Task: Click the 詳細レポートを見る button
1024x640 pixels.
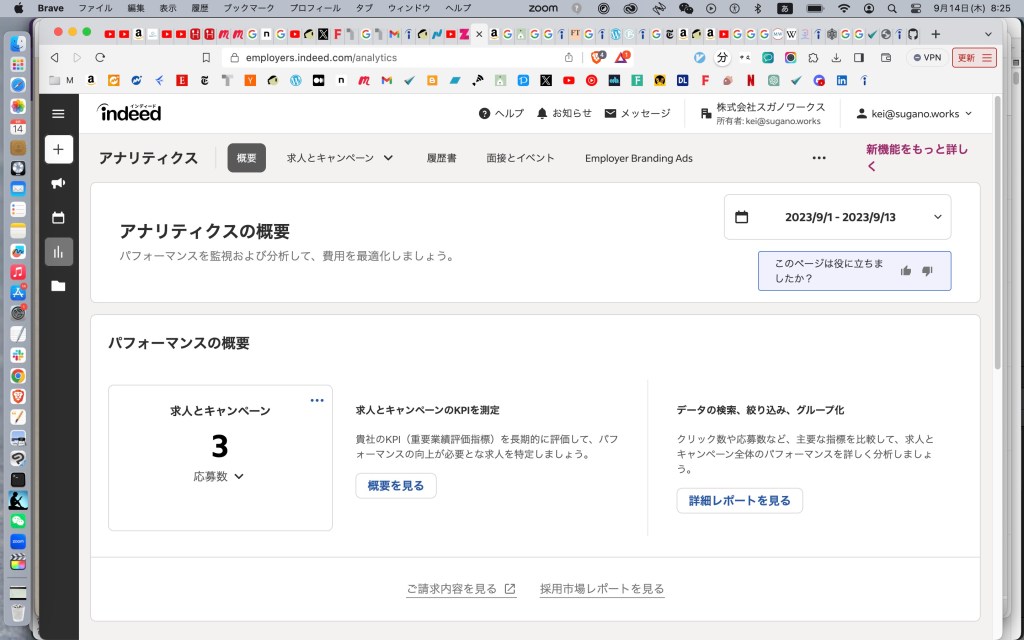Action: click(739, 500)
